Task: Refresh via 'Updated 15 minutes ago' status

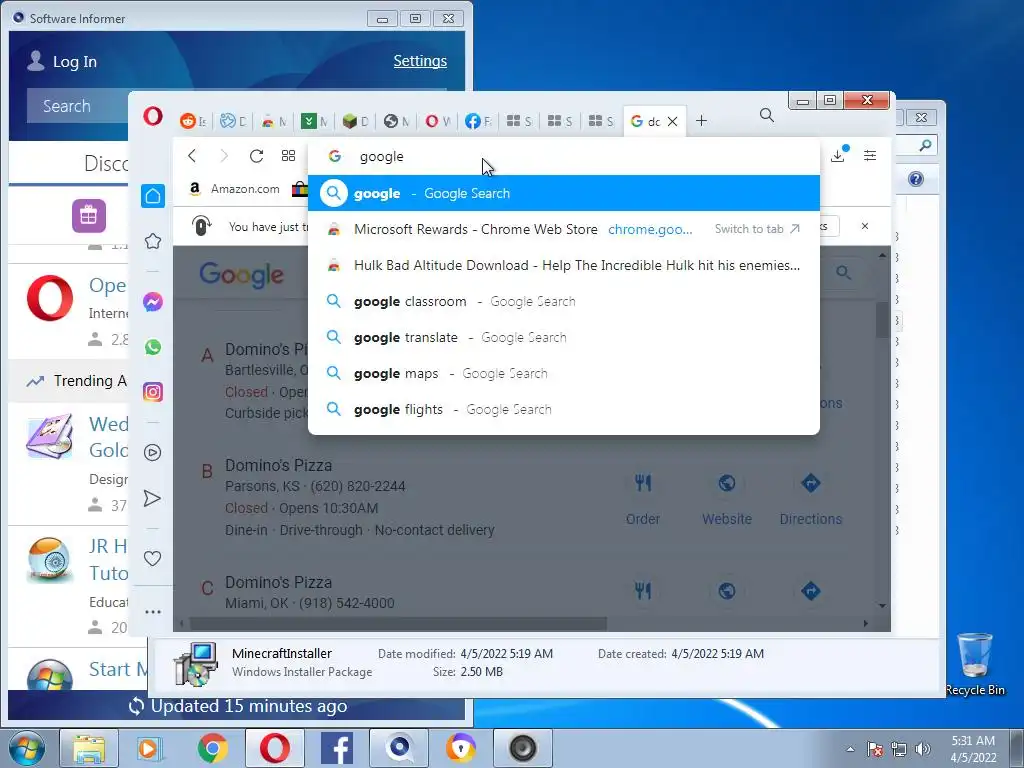Action: pos(238,706)
